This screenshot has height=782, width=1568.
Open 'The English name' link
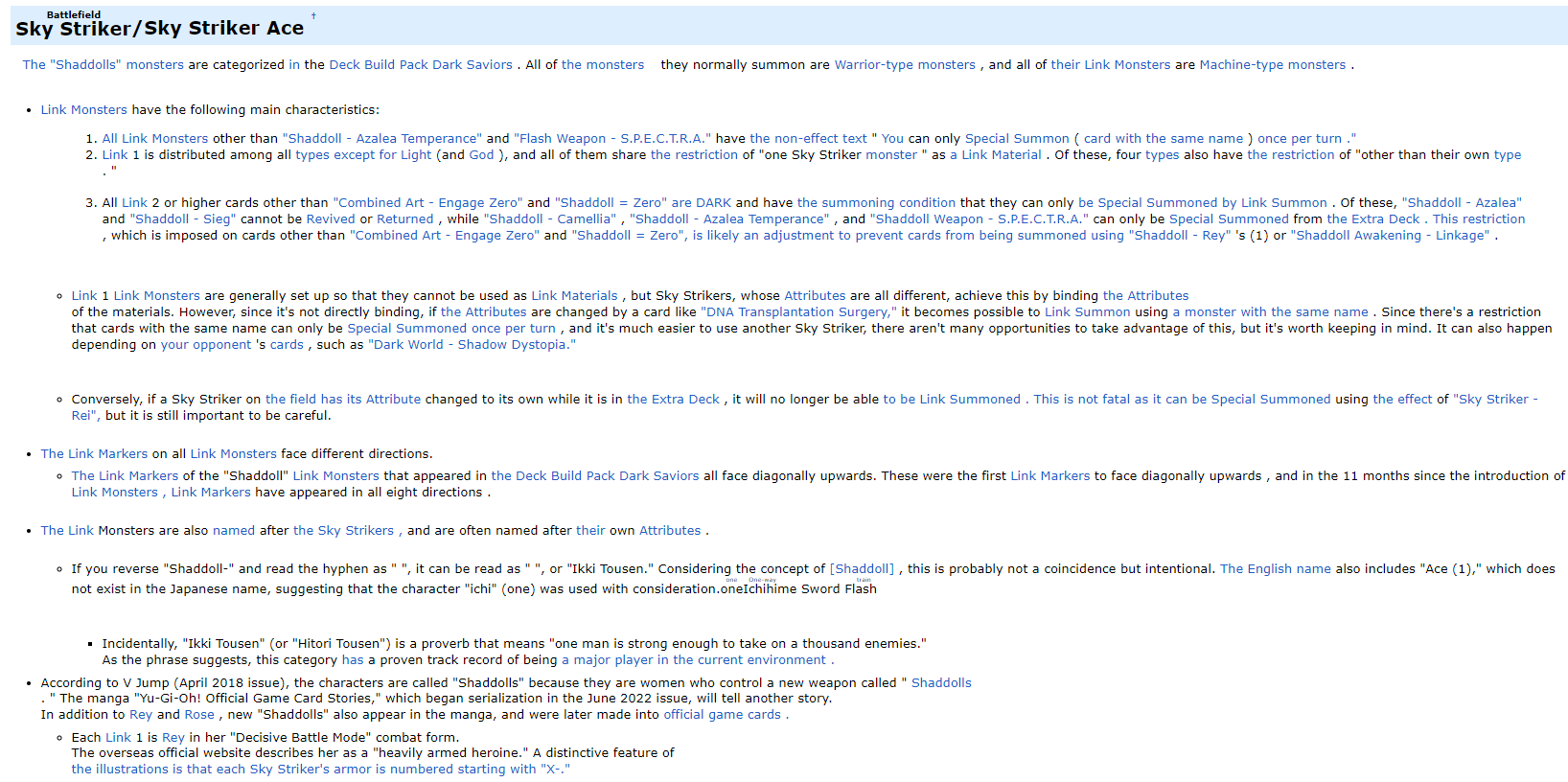point(1276,569)
